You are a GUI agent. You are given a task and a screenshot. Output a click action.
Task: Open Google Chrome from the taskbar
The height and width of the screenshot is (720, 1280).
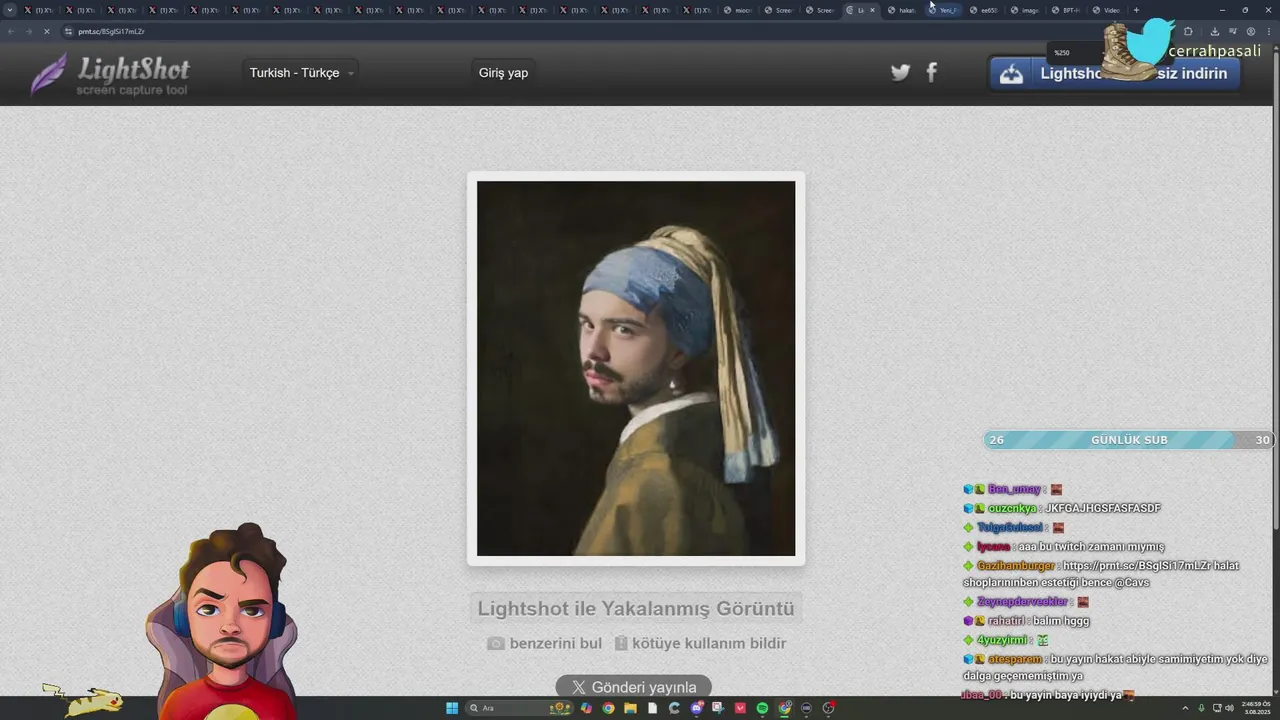point(608,708)
